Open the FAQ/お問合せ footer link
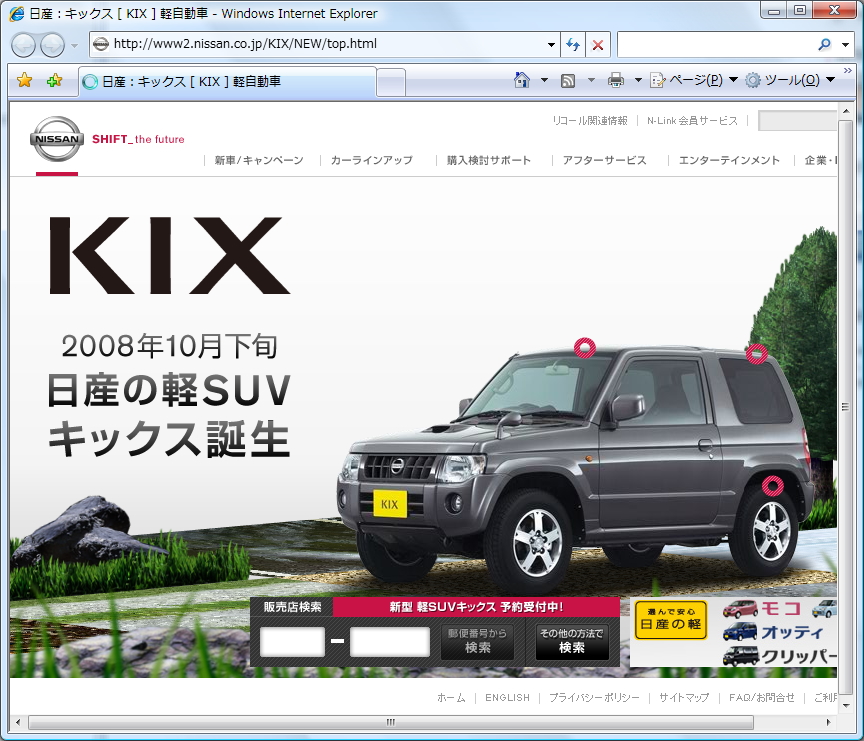 point(762,697)
